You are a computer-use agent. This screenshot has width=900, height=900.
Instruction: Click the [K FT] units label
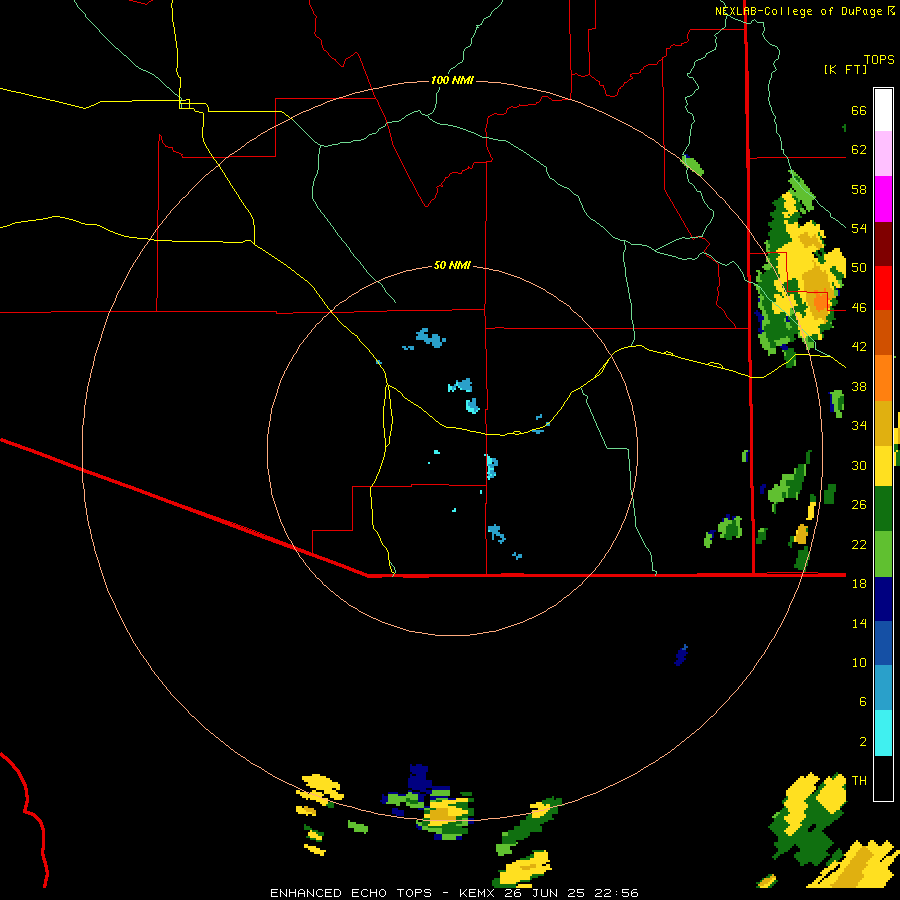click(x=845, y=70)
